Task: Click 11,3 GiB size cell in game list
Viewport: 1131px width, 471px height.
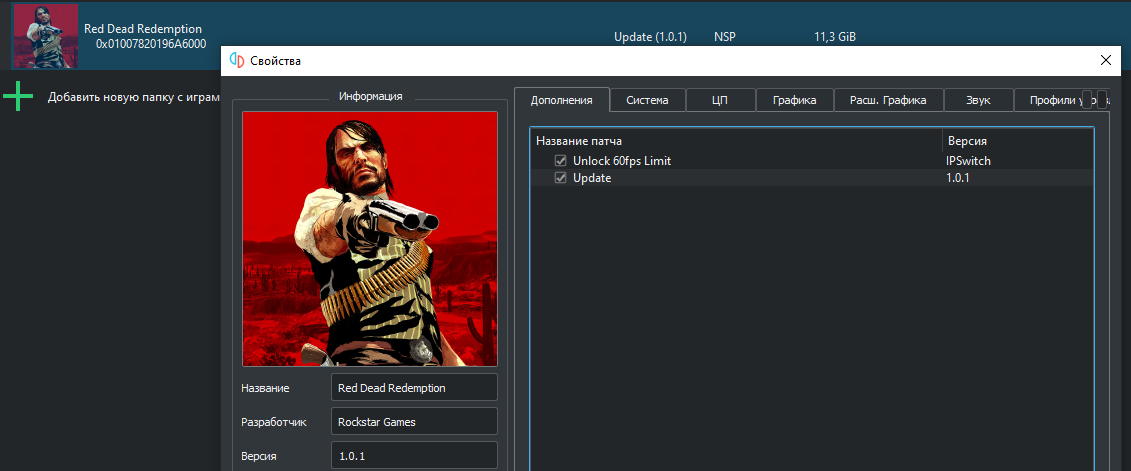Action: click(835, 36)
